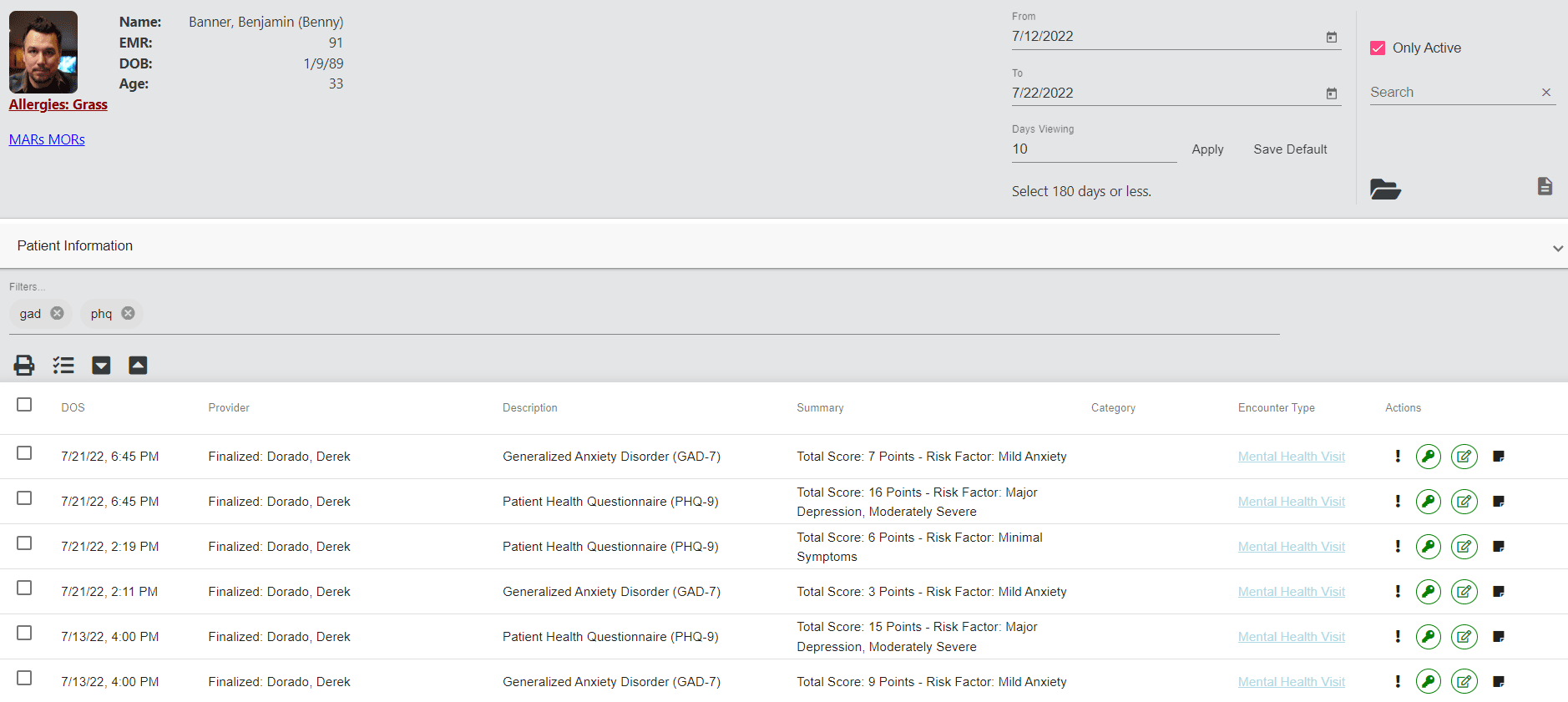Screen dimensions: 1568x702
Task: Click the green key icon in first GAD-7 row
Action: [1428, 457]
